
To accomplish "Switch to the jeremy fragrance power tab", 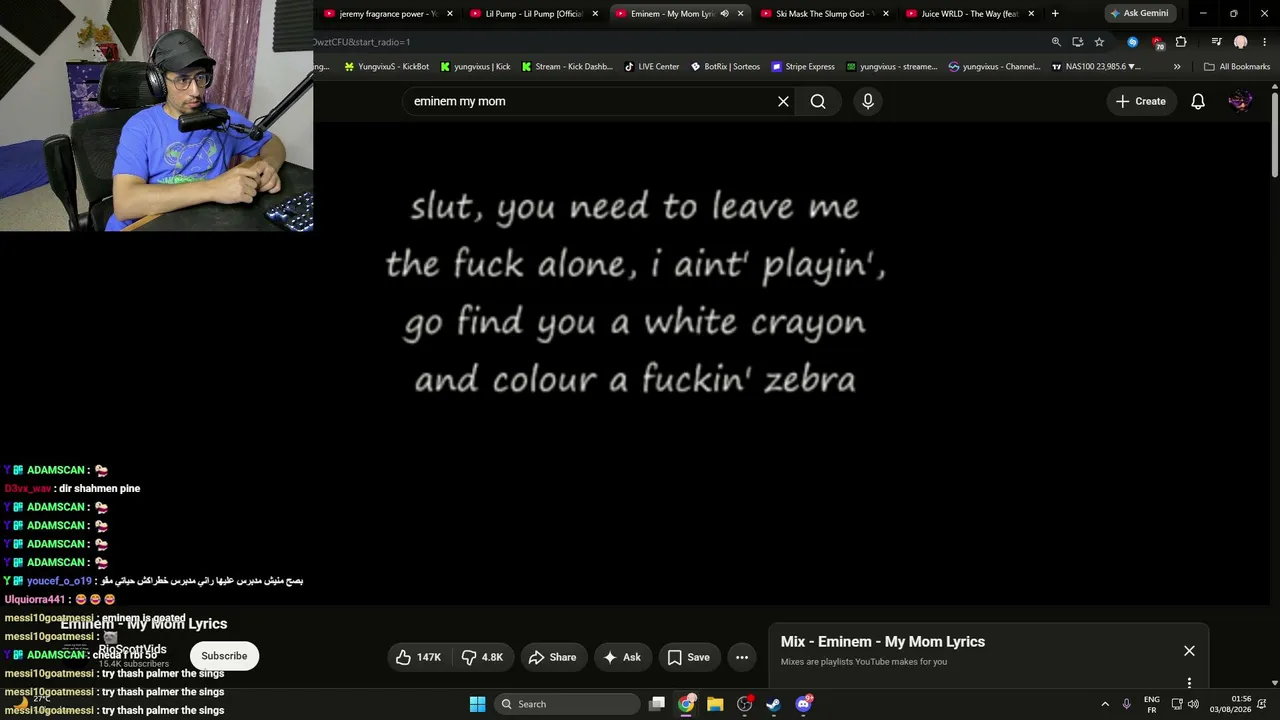I will (389, 14).
